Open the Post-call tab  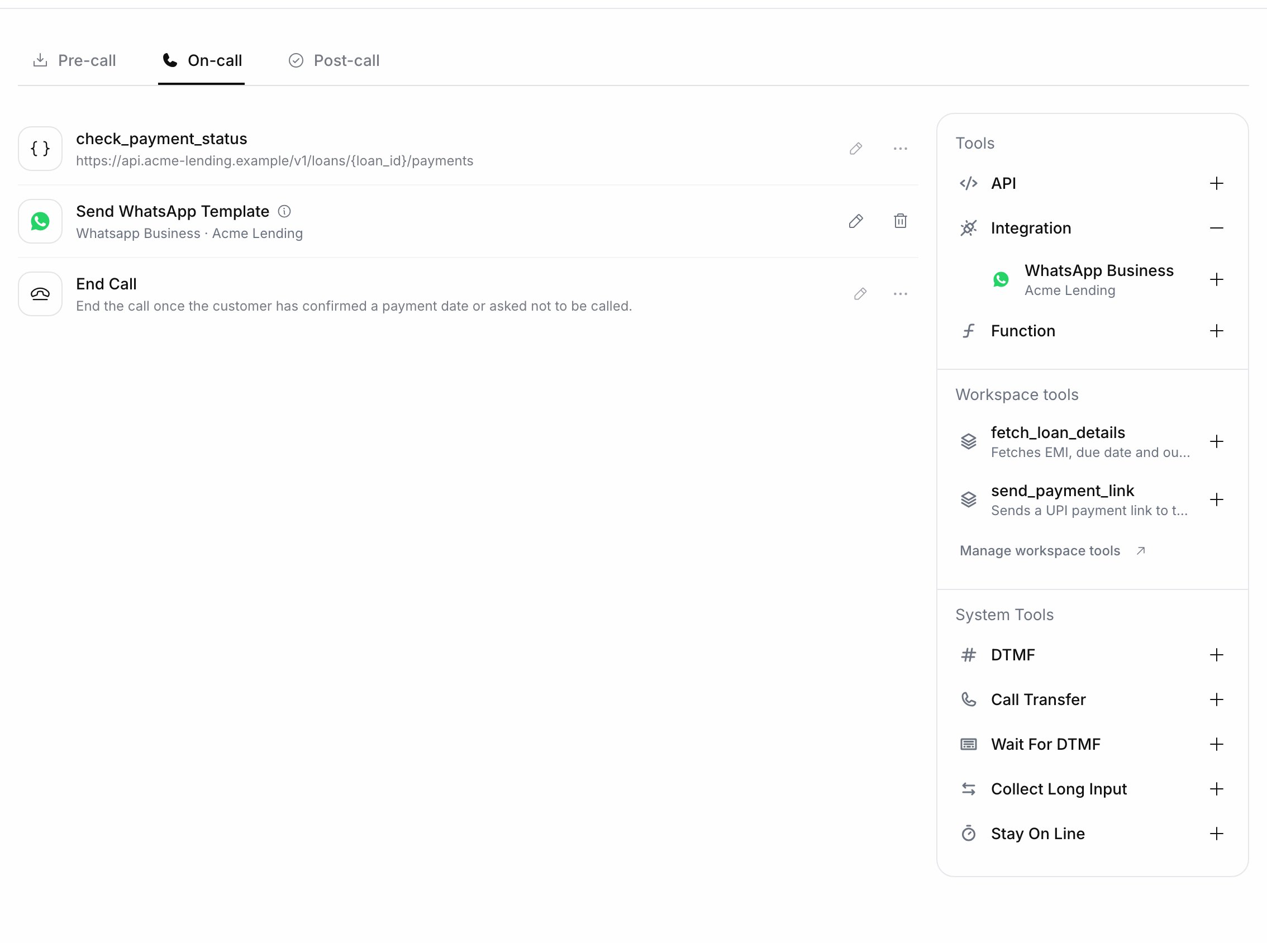click(x=334, y=60)
